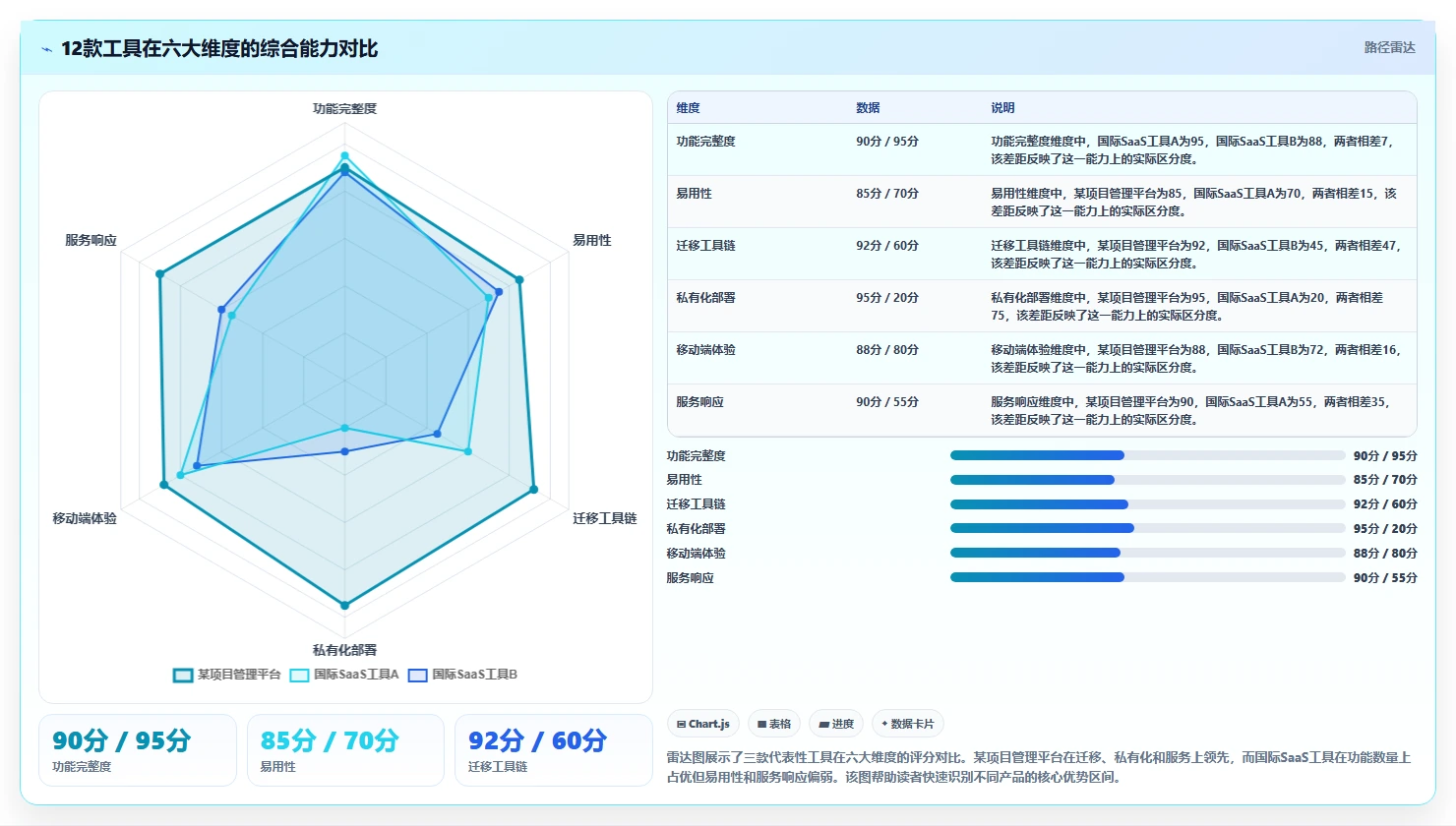Click the 私有化部署 description text in the table
This screenshot has width=1456, height=826.
1188,307
